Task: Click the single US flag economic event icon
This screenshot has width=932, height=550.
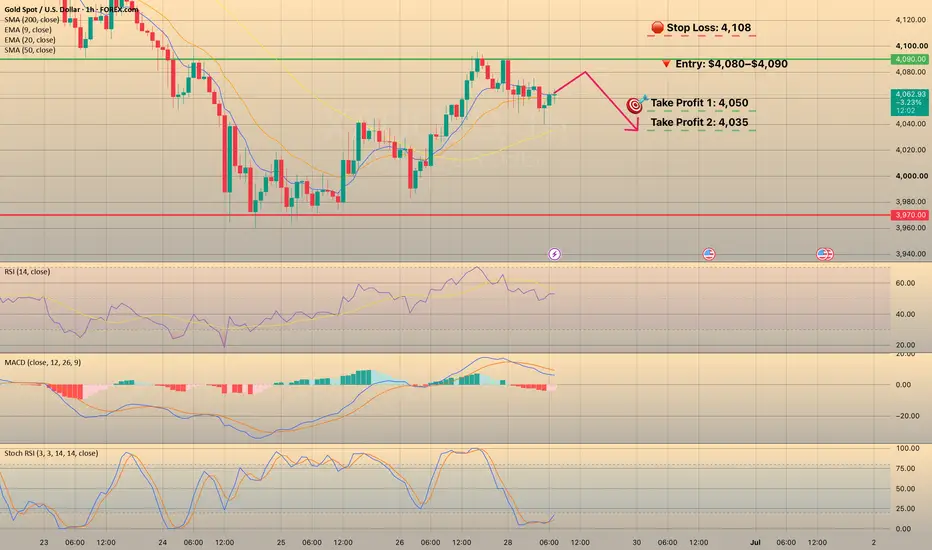Action: (709, 254)
